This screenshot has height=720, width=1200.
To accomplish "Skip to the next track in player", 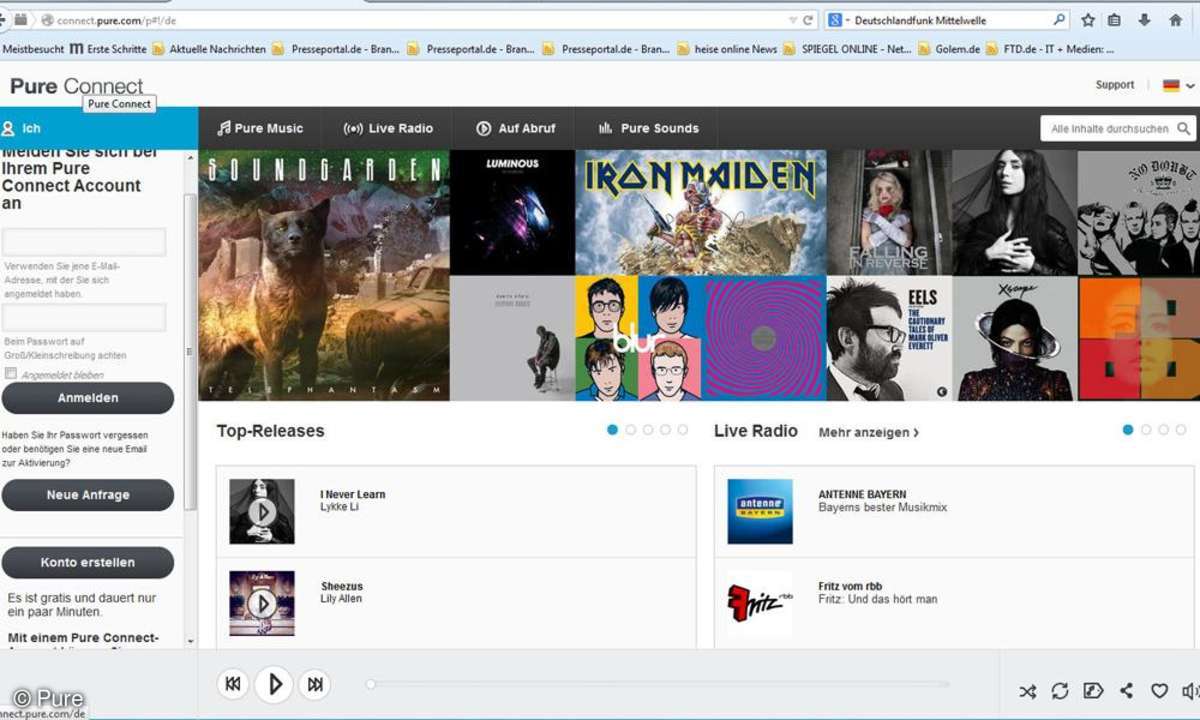I will click(x=315, y=684).
